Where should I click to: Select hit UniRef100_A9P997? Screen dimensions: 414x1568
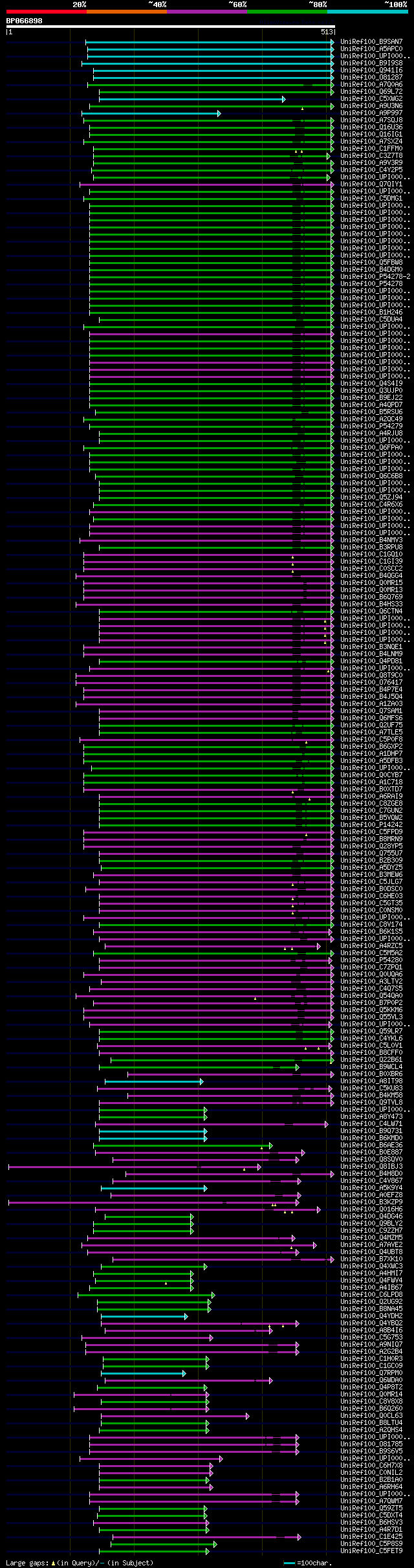click(371, 113)
